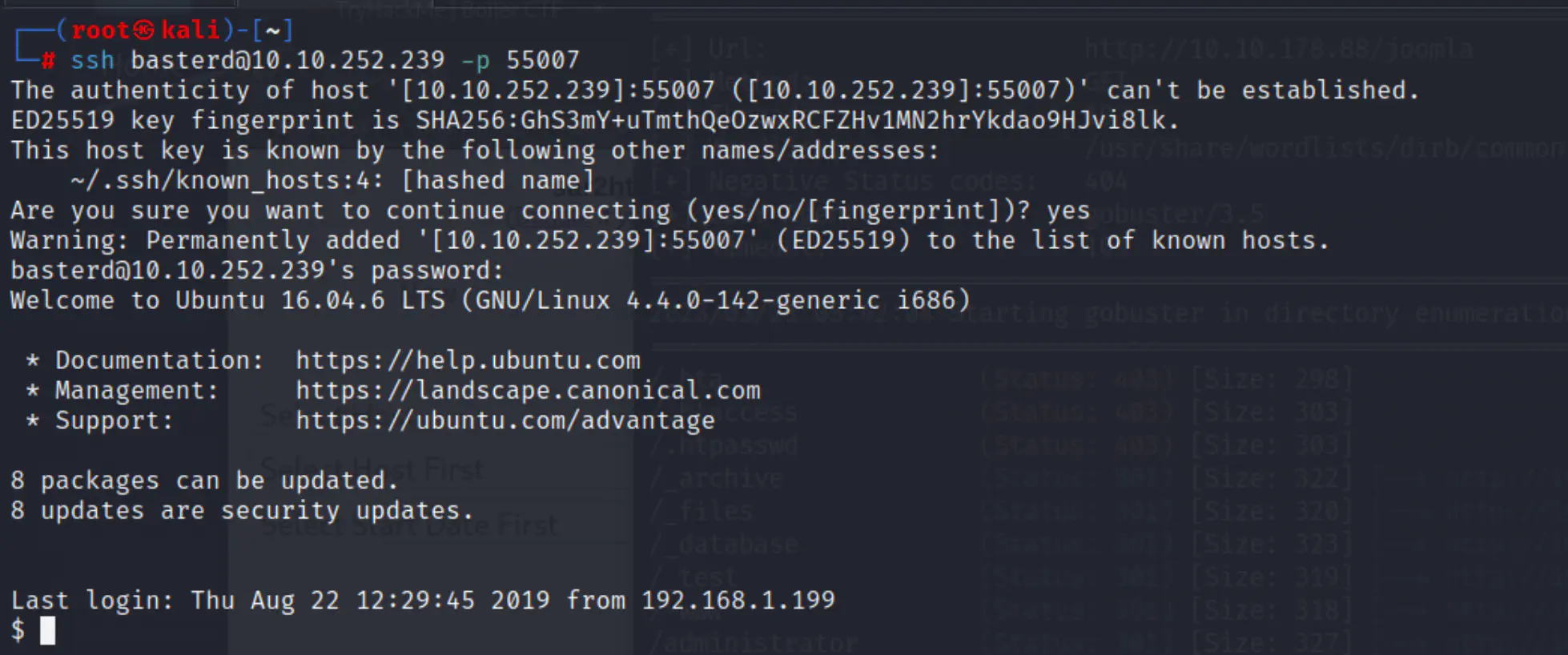Click the "~" directory in prompt brackets
This screenshot has height=655, width=1568.
[x=272, y=30]
